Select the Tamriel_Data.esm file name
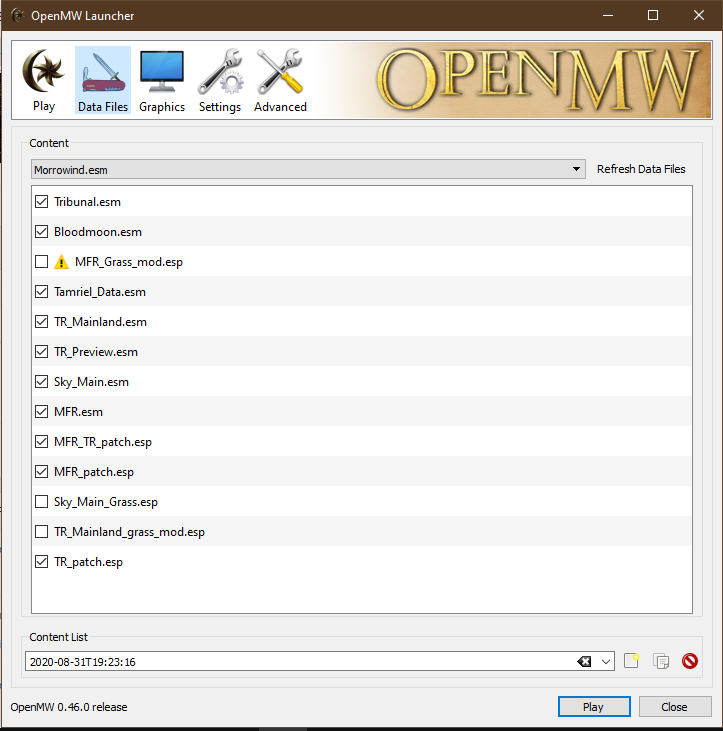The width and height of the screenshot is (723, 731). tap(100, 292)
